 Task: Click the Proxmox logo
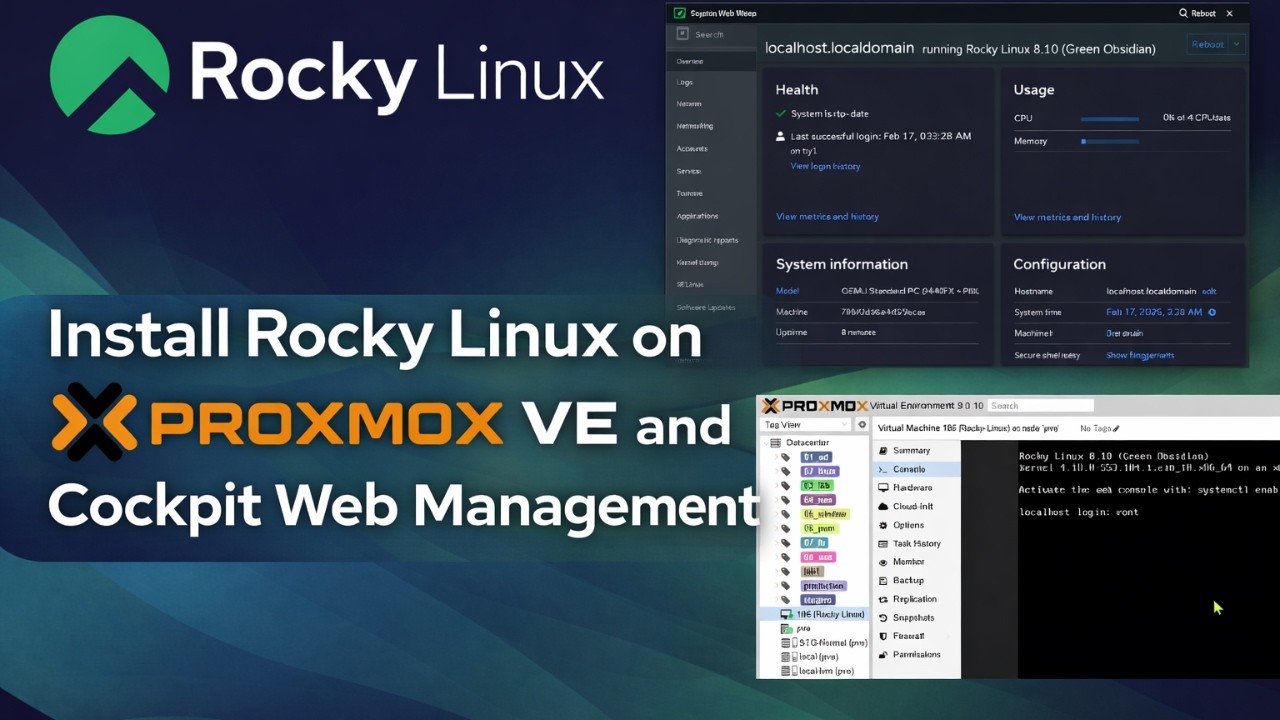click(815, 405)
